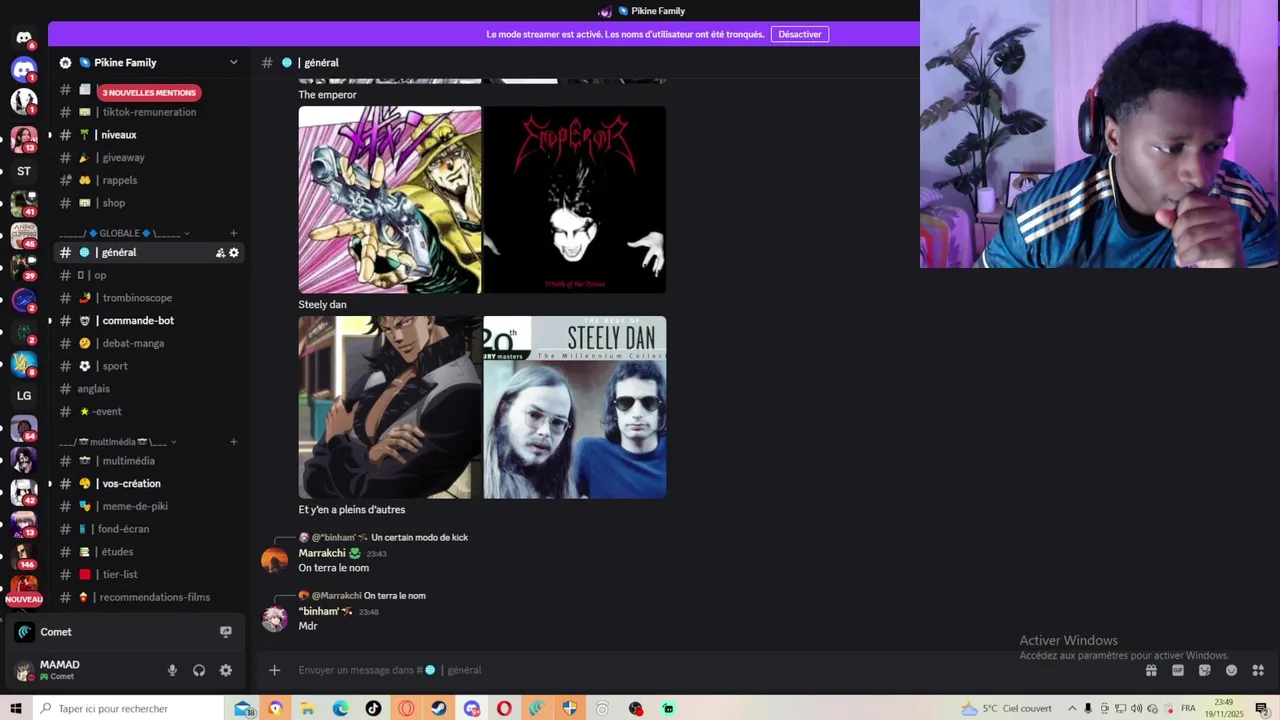Open weather widget showing 5°C Ciel couvert
The width and height of the screenshot is (1280, 720).
(1006, 708)
